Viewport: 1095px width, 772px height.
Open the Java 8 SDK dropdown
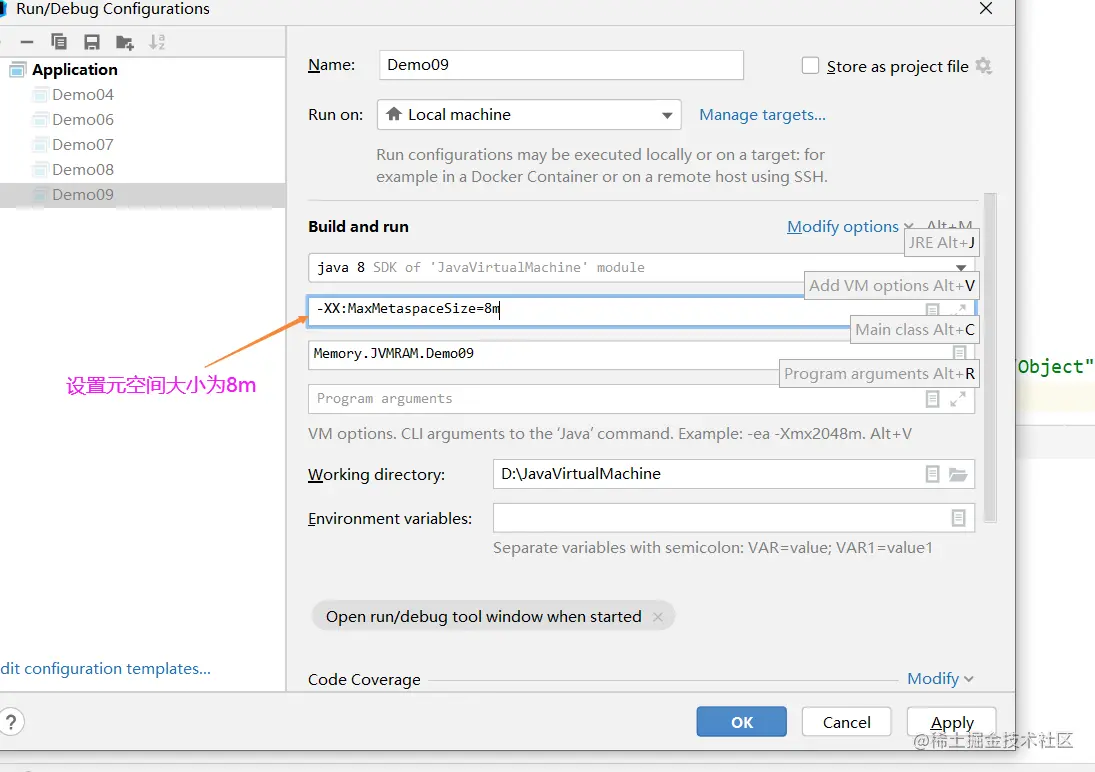pos(641,268)
